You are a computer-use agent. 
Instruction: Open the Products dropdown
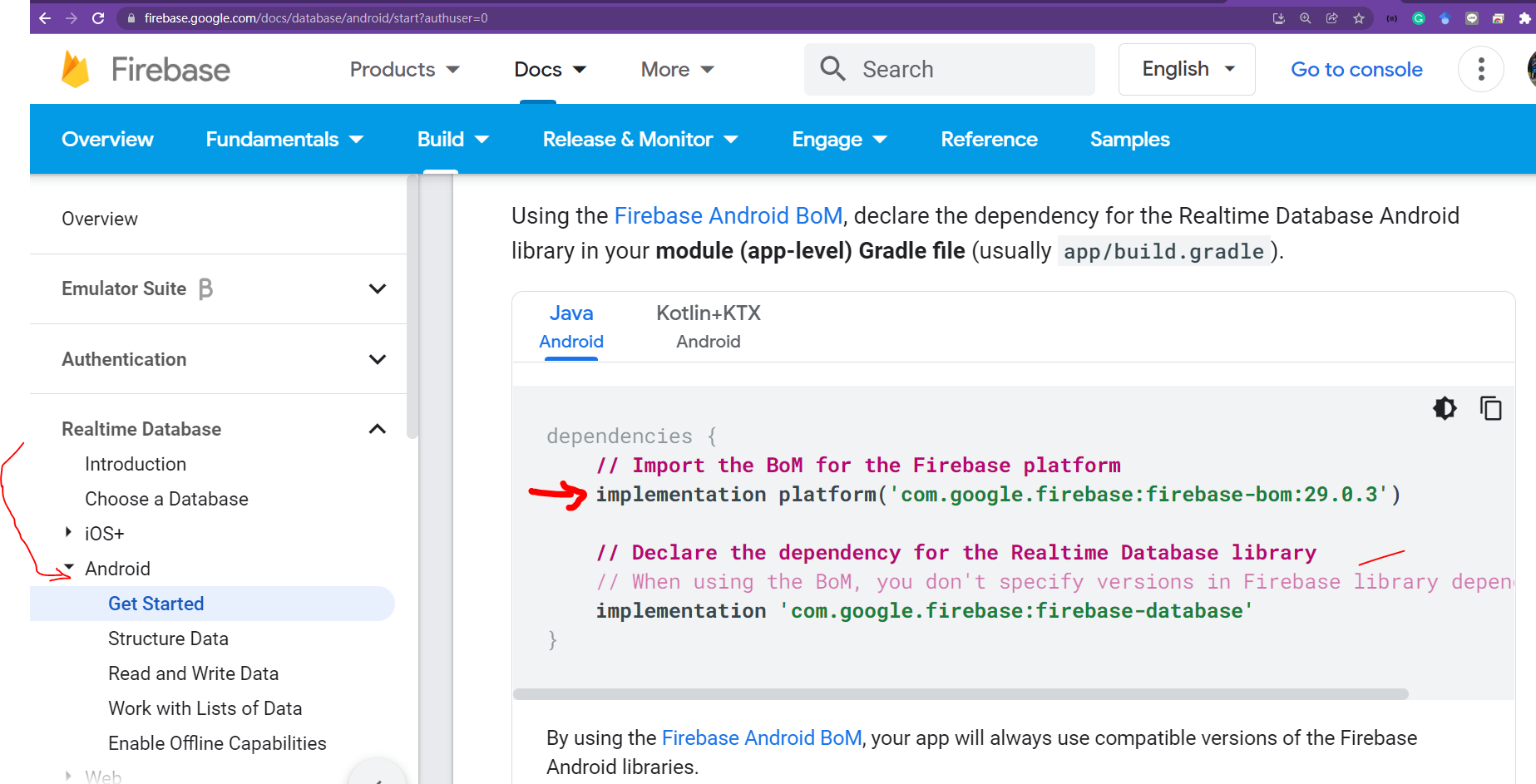(x=405, y=69)
